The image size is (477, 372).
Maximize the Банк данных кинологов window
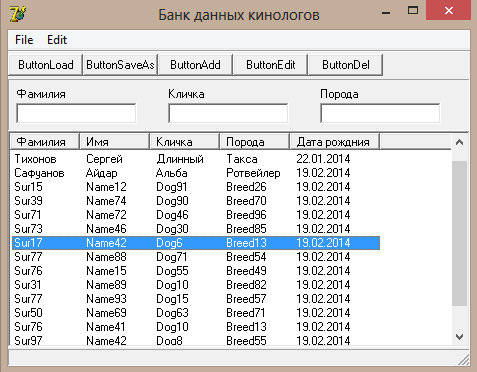click(413, 11)
